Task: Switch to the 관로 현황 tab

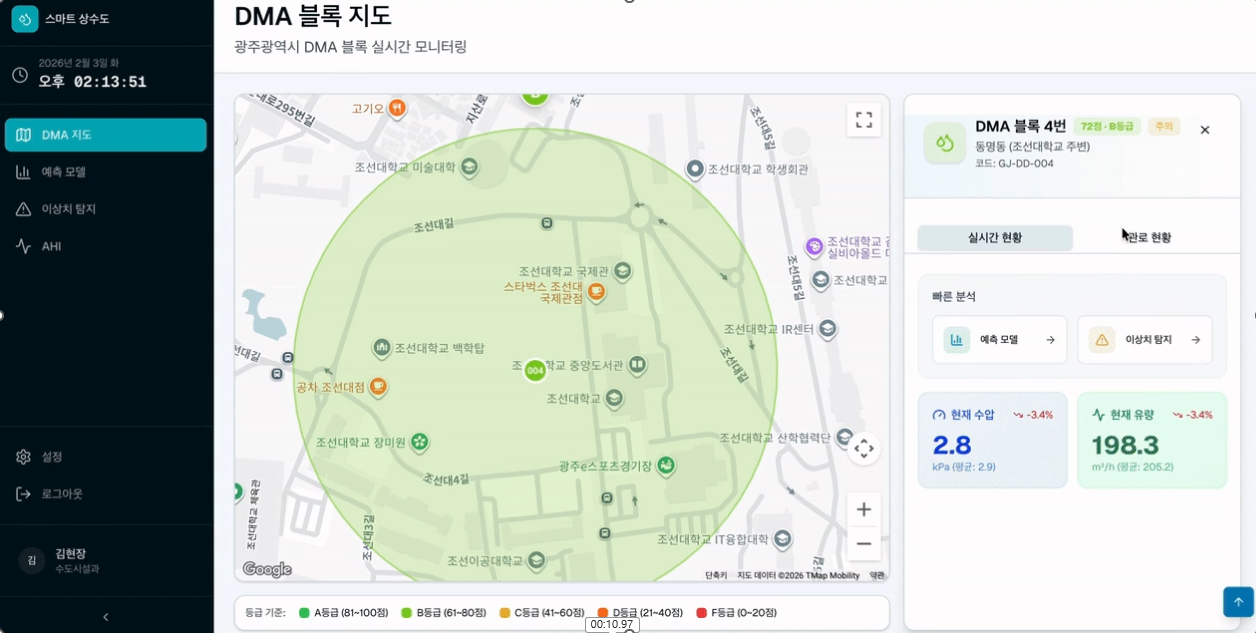Action: pyautogui.click(x=1150, y=238)
